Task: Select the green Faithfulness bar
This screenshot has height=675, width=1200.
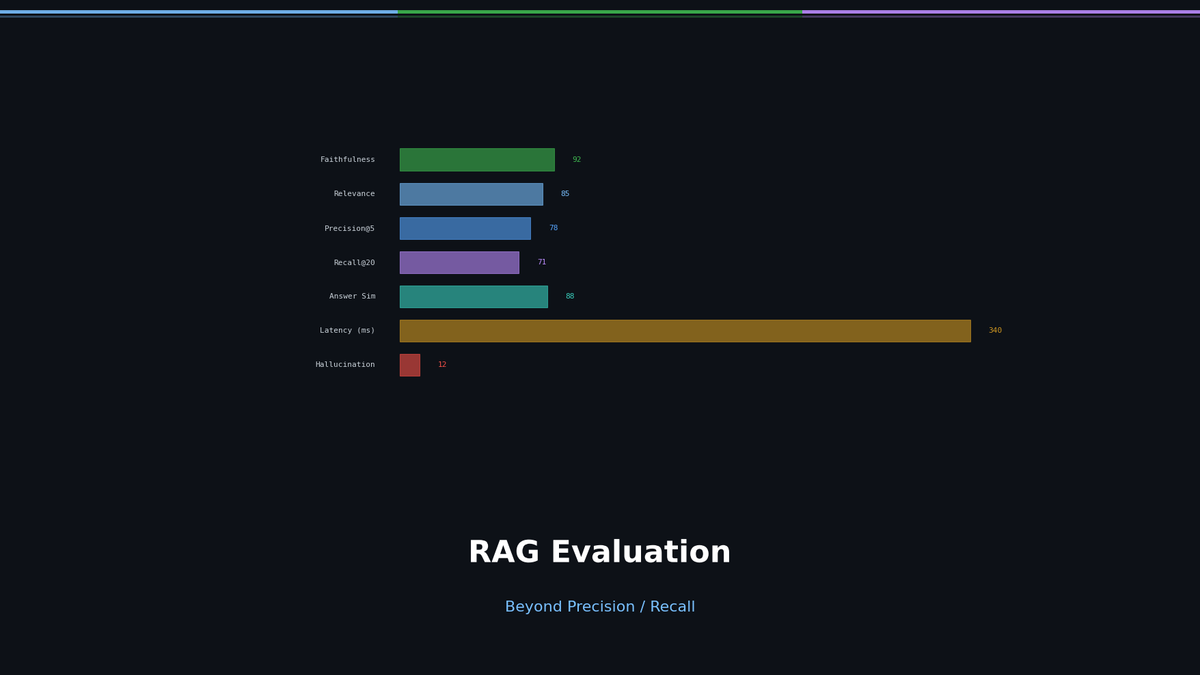Action: 477,159
